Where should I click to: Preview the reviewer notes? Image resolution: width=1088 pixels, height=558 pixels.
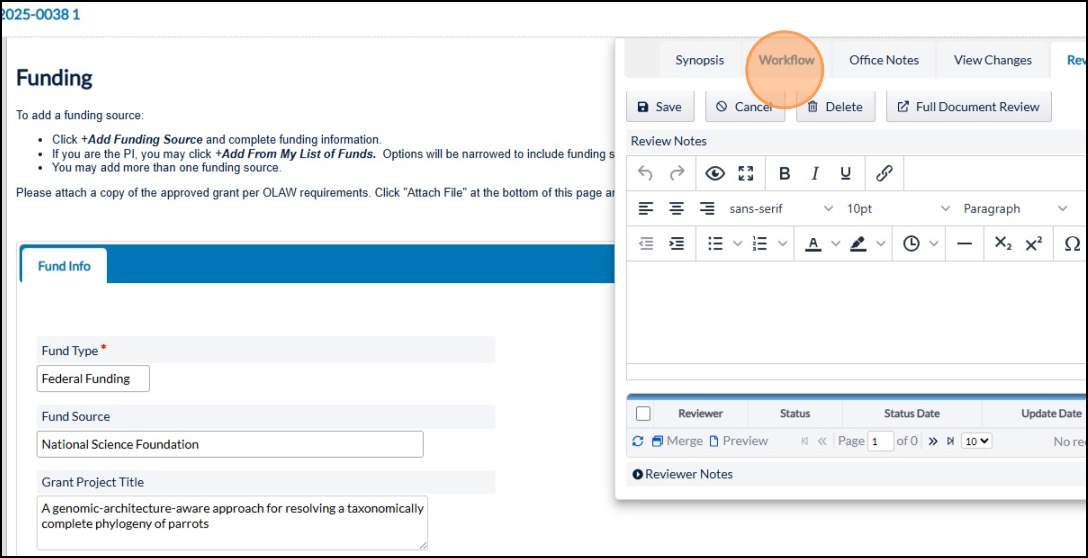(738, 441)
